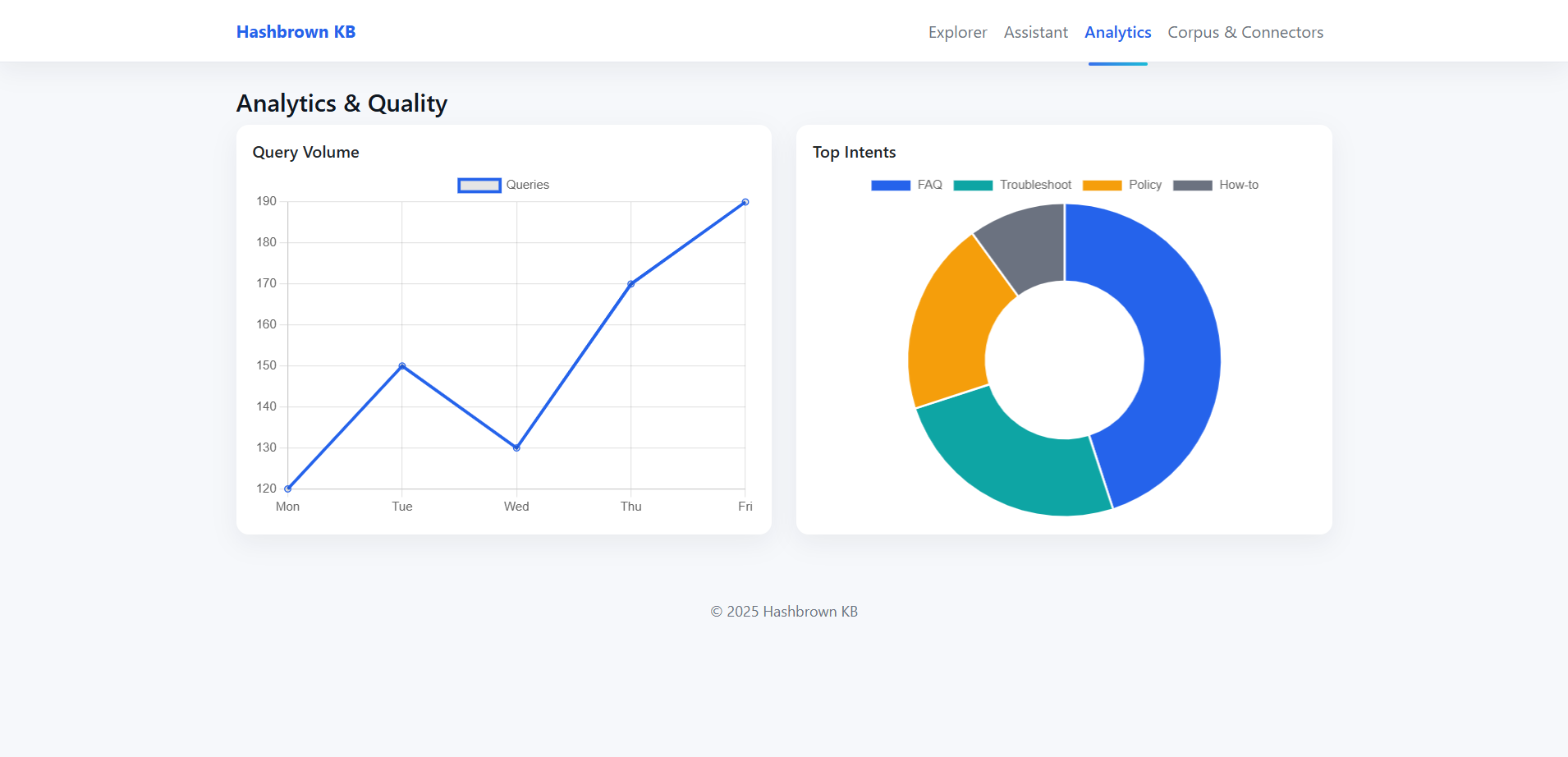Switch to the Assistant tab

pos(1035,32)
